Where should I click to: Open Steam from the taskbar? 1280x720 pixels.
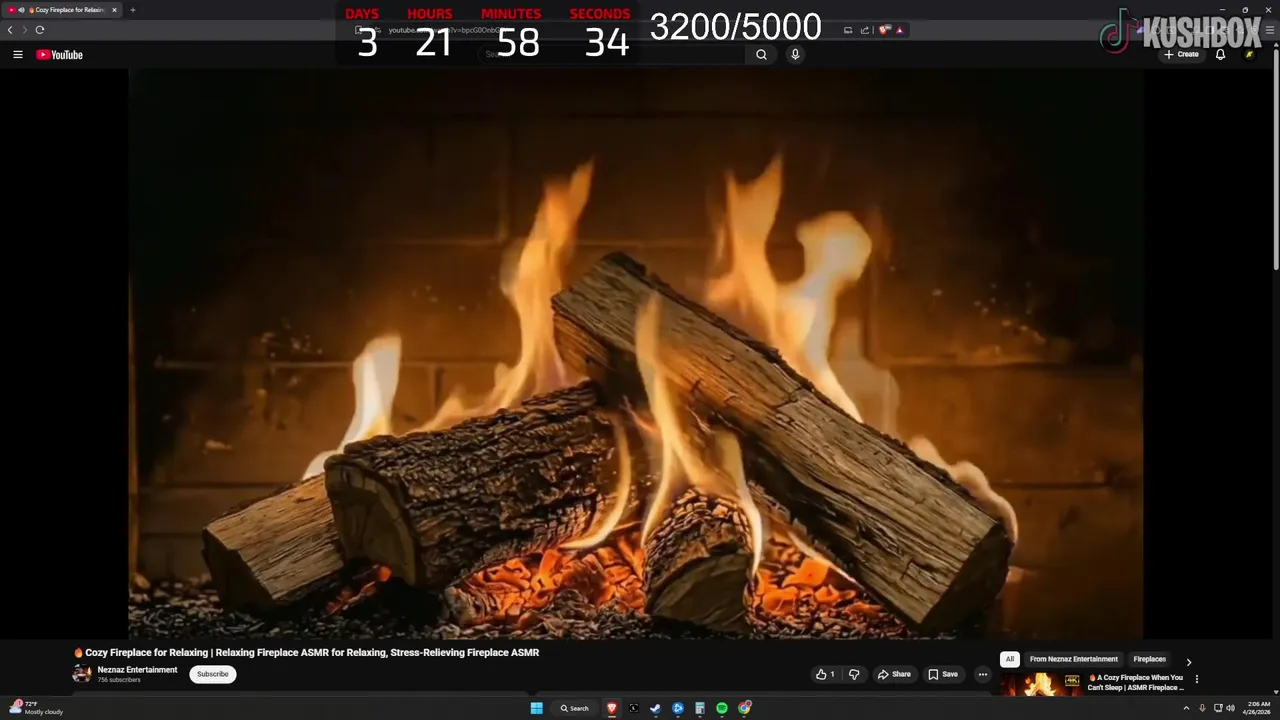pyautogui.click(x=655, y=708)
